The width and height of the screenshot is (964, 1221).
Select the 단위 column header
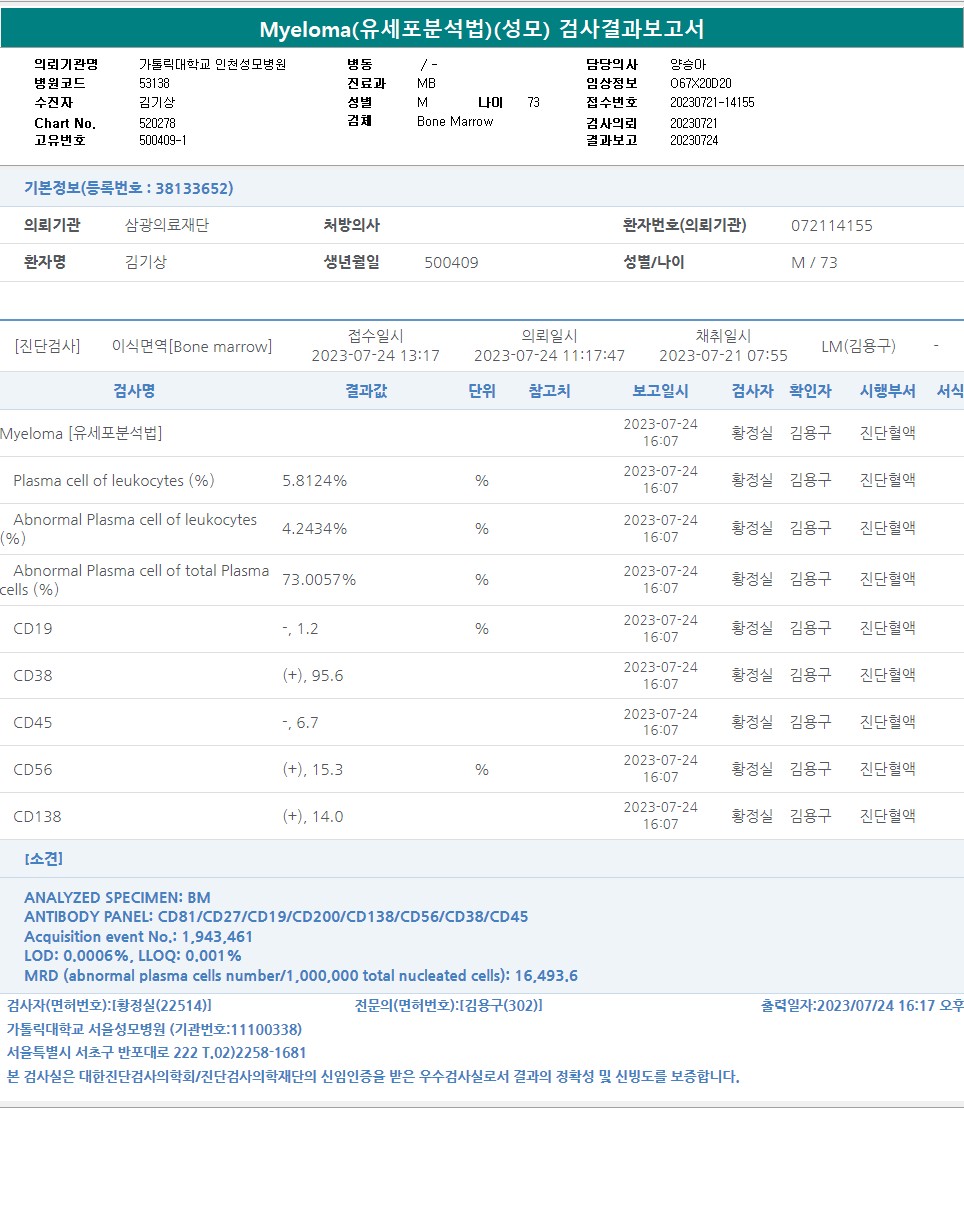coord(481,391)
